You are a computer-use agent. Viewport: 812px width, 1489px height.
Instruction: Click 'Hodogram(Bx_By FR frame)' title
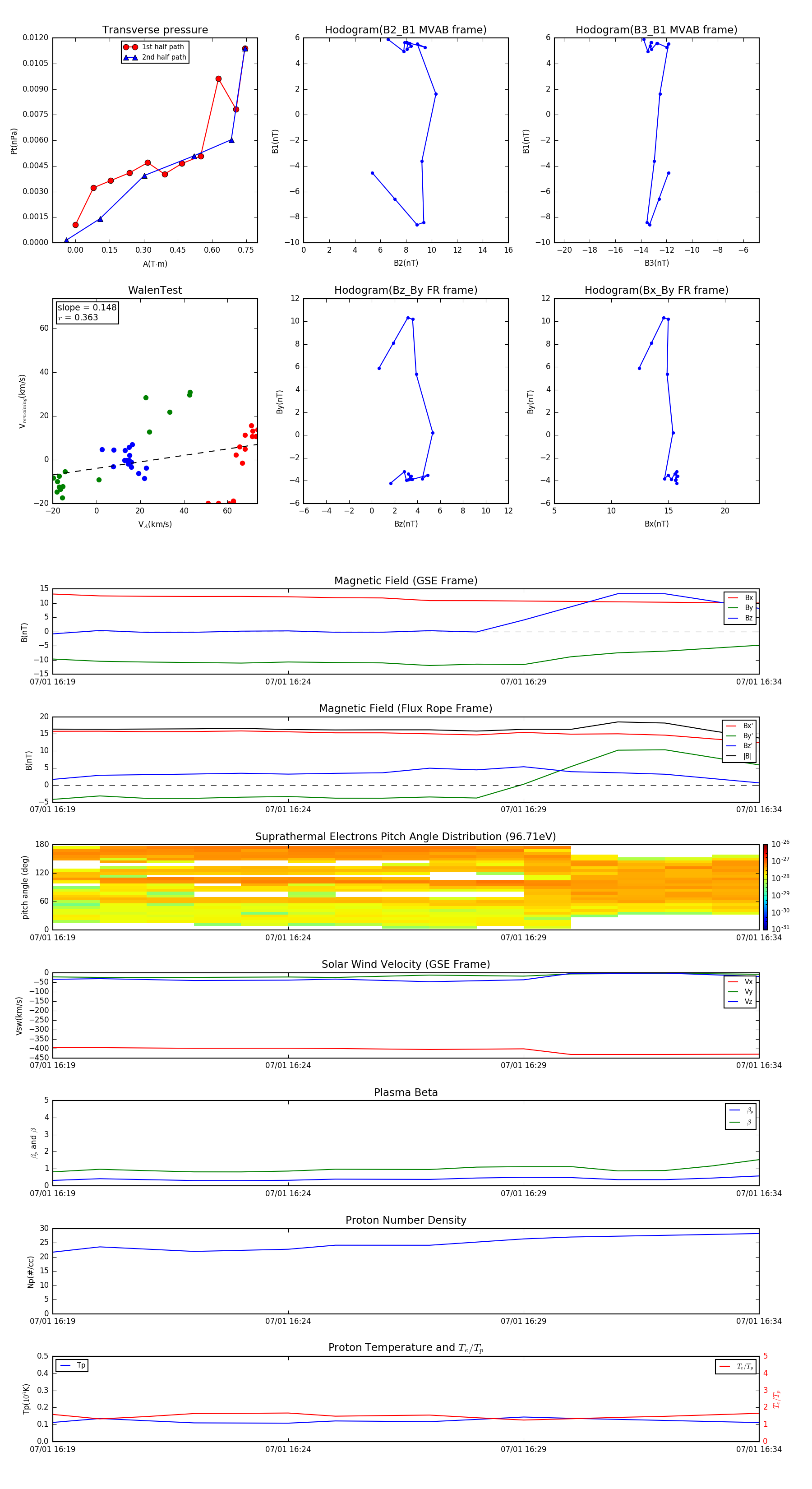point(656,290)
